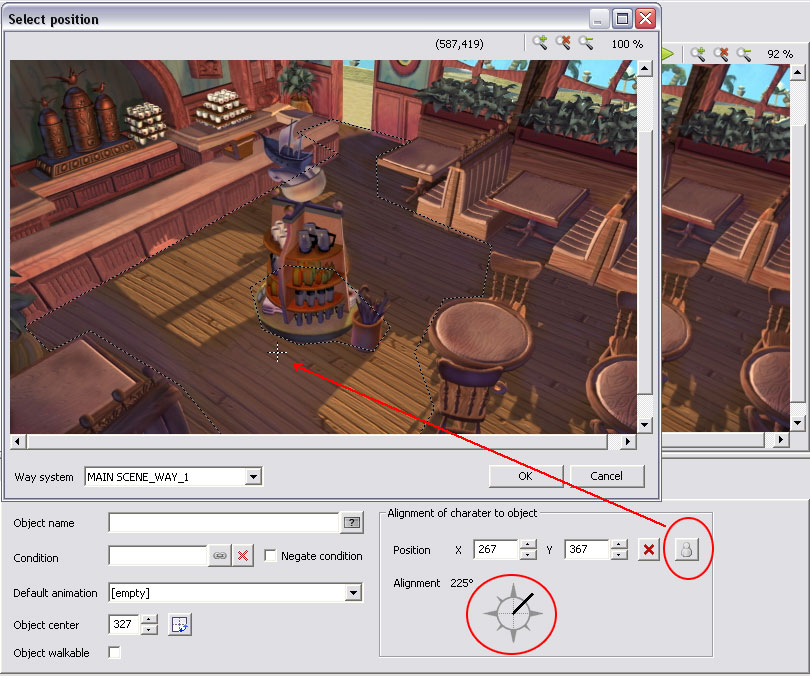Click into the Condition field
810x676 pixels.
[158, 556]
